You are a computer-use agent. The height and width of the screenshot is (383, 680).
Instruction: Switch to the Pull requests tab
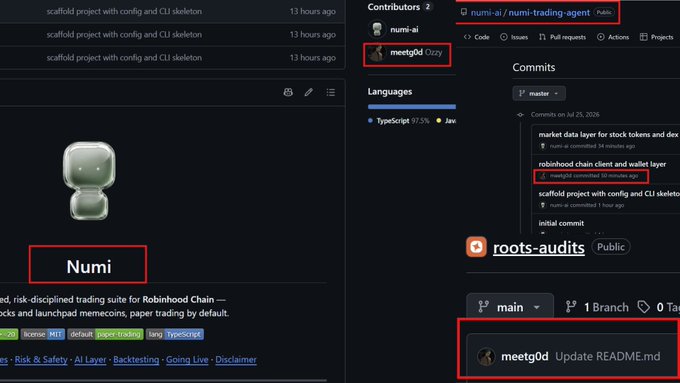562,37
